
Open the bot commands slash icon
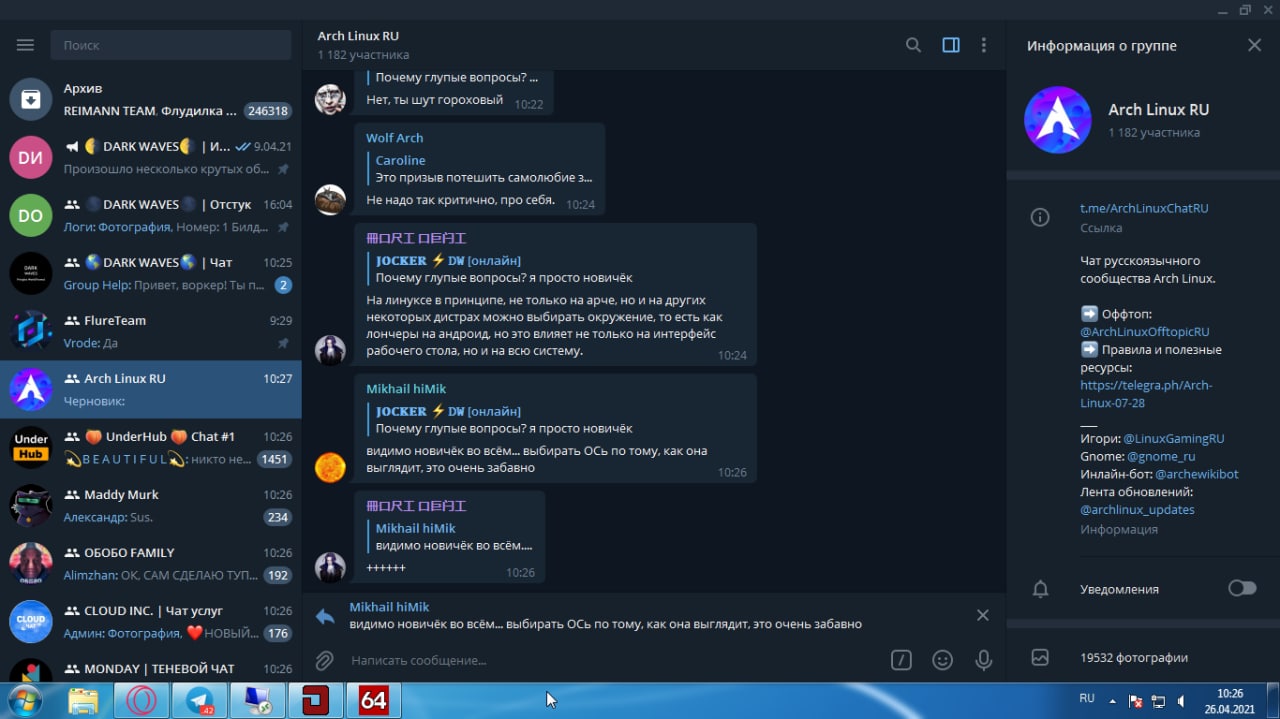901,660
